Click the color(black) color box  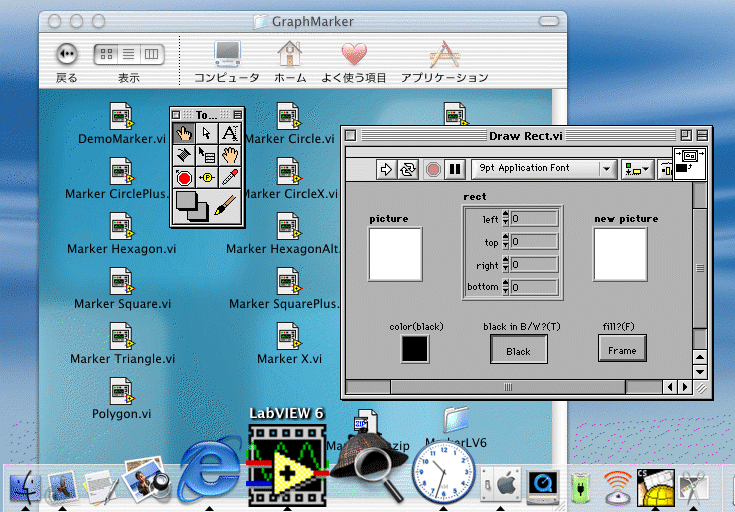(415, 349)
